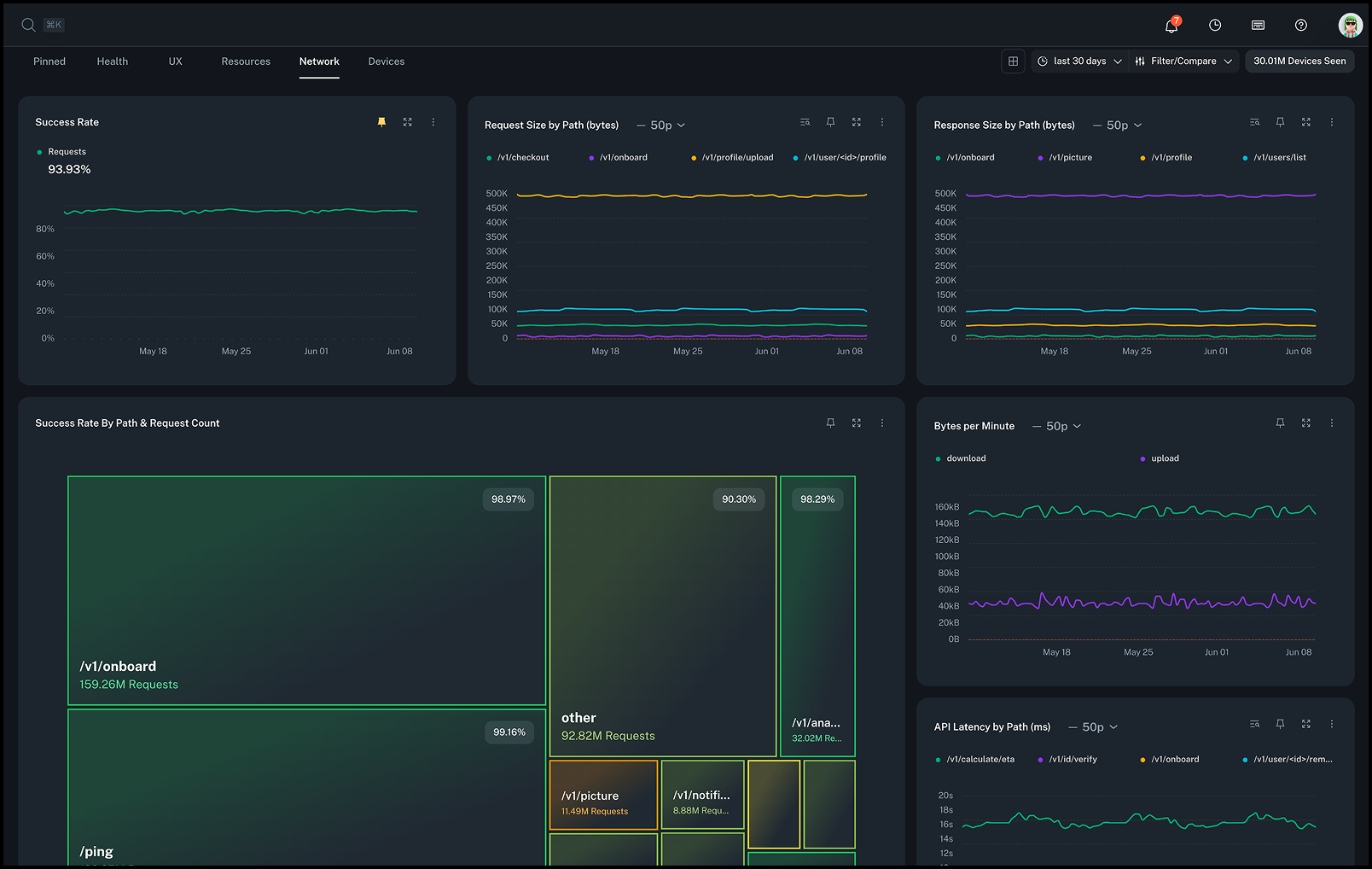This screenshot has height=869, width=1372.
Task: Open the Filter/Compare dropdown
Action: (x=1184, y=61)
